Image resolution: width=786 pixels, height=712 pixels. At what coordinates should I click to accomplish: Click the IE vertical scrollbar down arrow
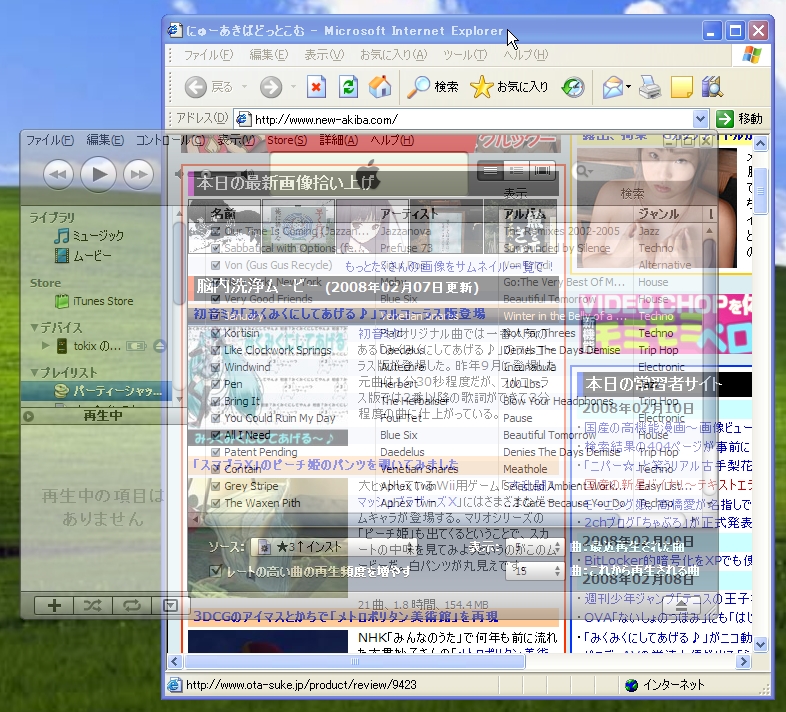760,645
